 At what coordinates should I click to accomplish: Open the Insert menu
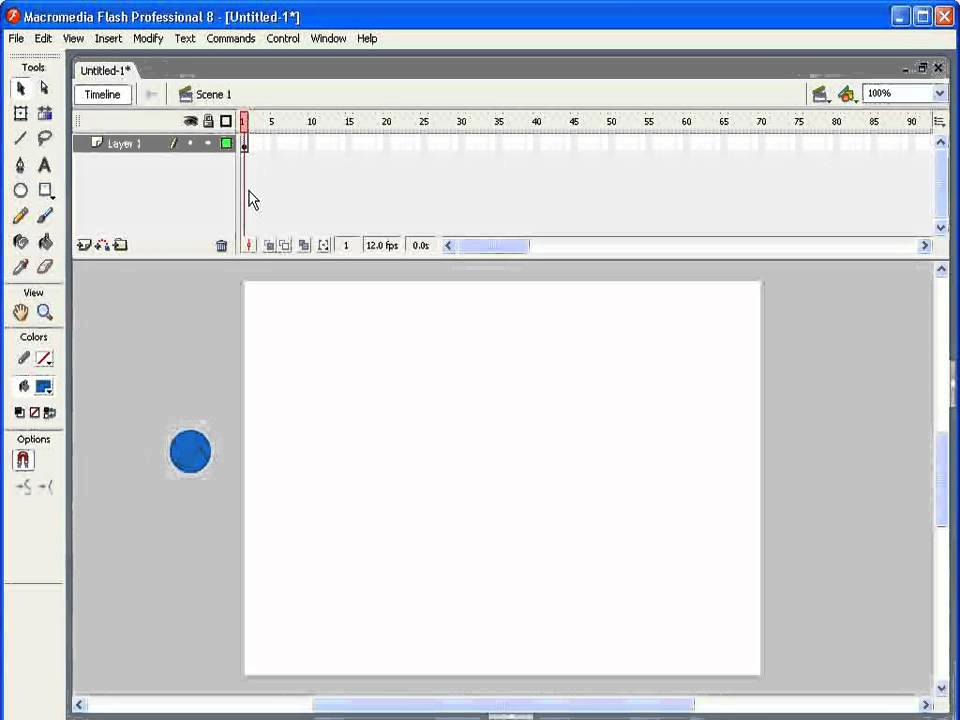click(108, 39)
